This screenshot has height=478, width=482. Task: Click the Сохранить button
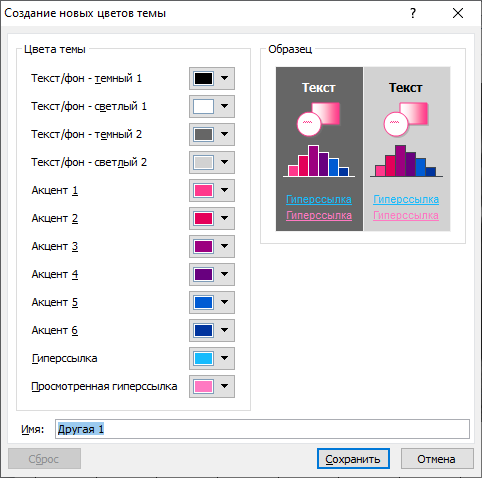point(353,459)
